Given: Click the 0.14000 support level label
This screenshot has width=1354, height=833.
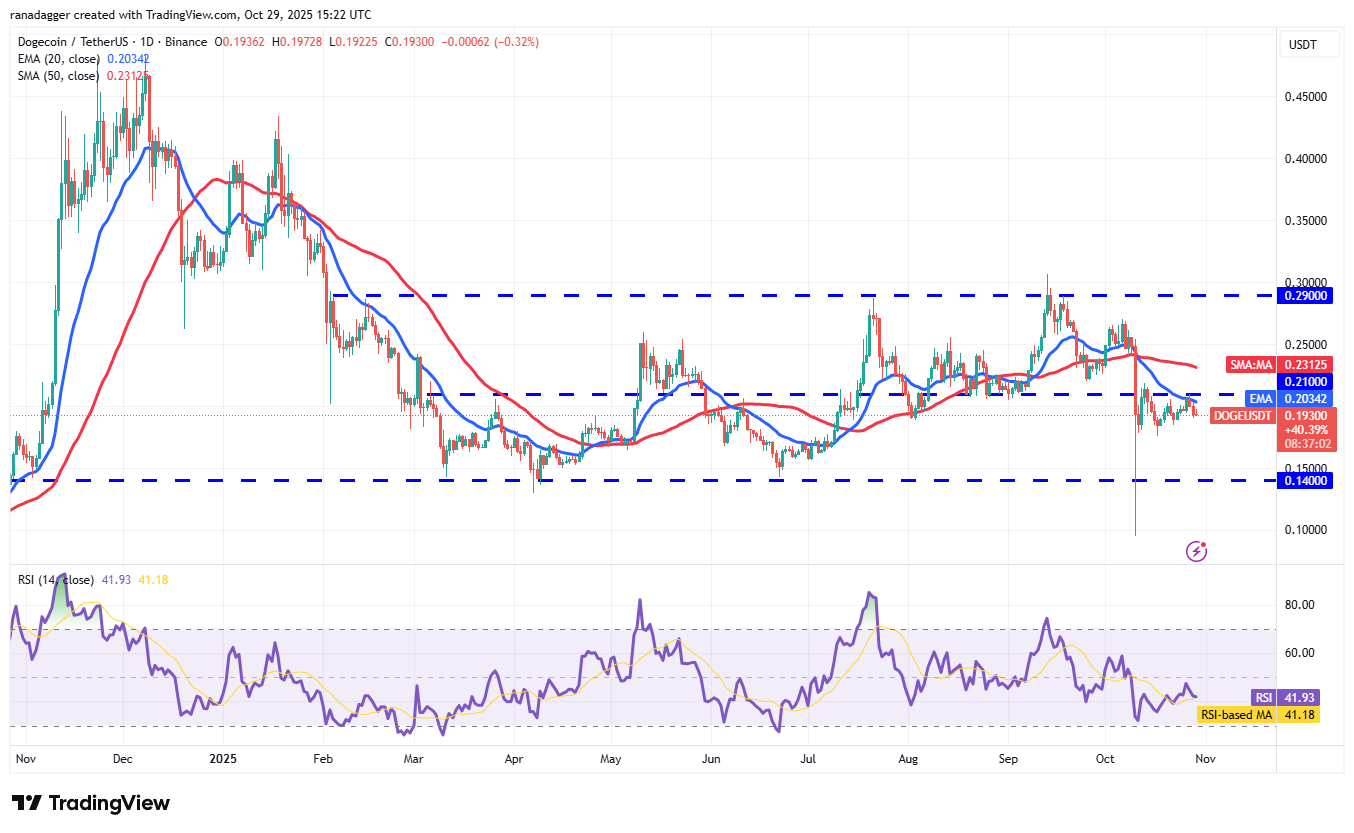Looking at the screenshot, I should pos(1306,481).
